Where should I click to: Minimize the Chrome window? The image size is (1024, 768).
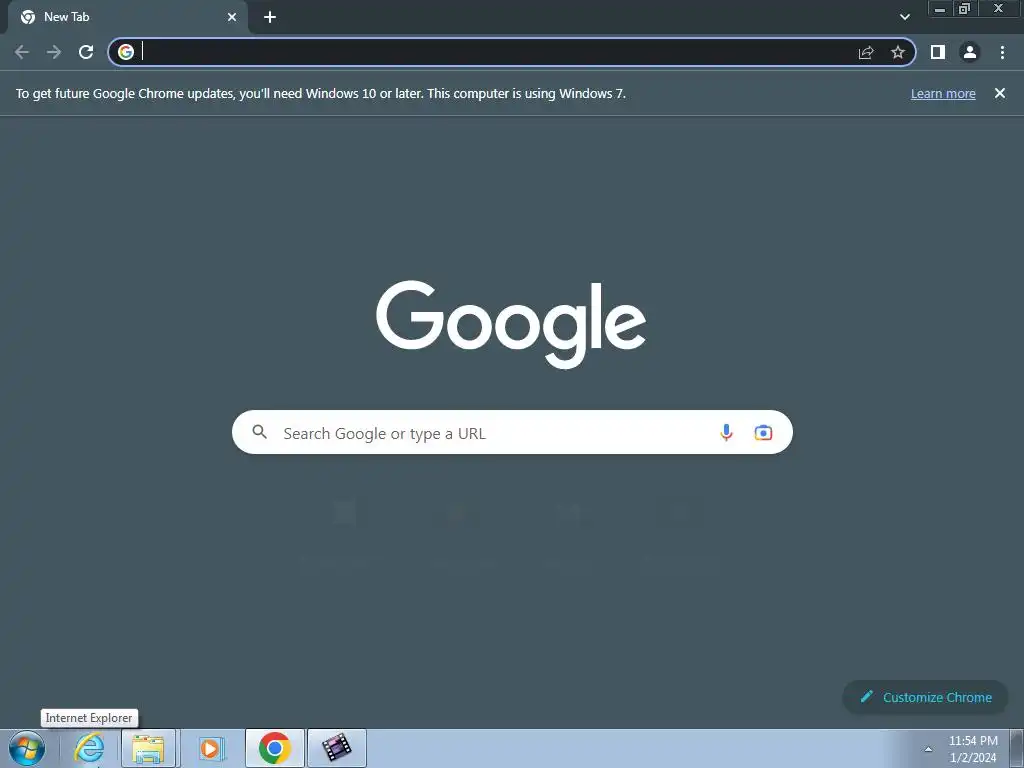pos(940,9)
